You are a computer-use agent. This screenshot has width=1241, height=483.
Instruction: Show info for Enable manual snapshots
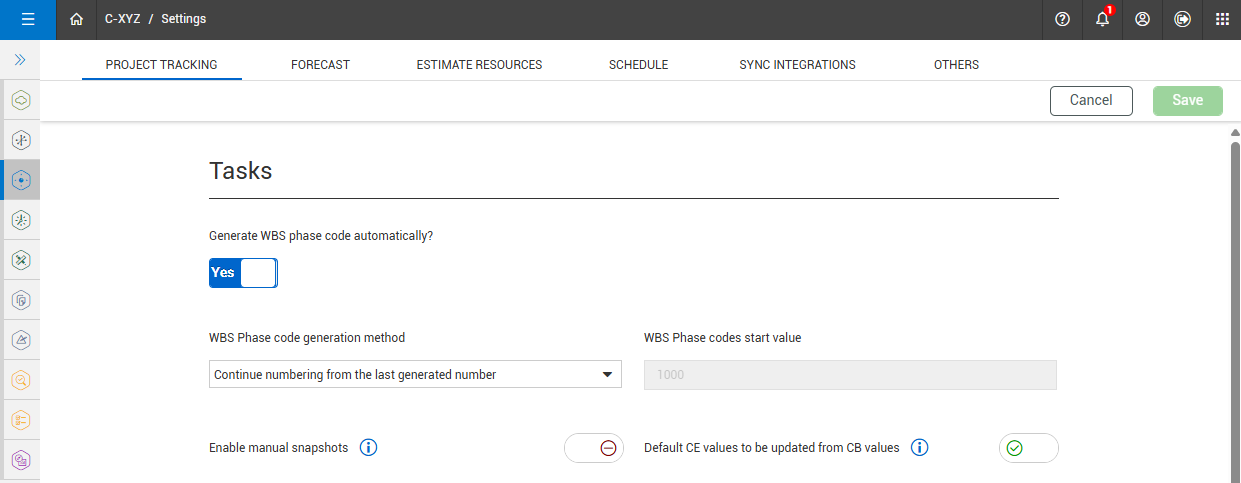coord(368,448)
